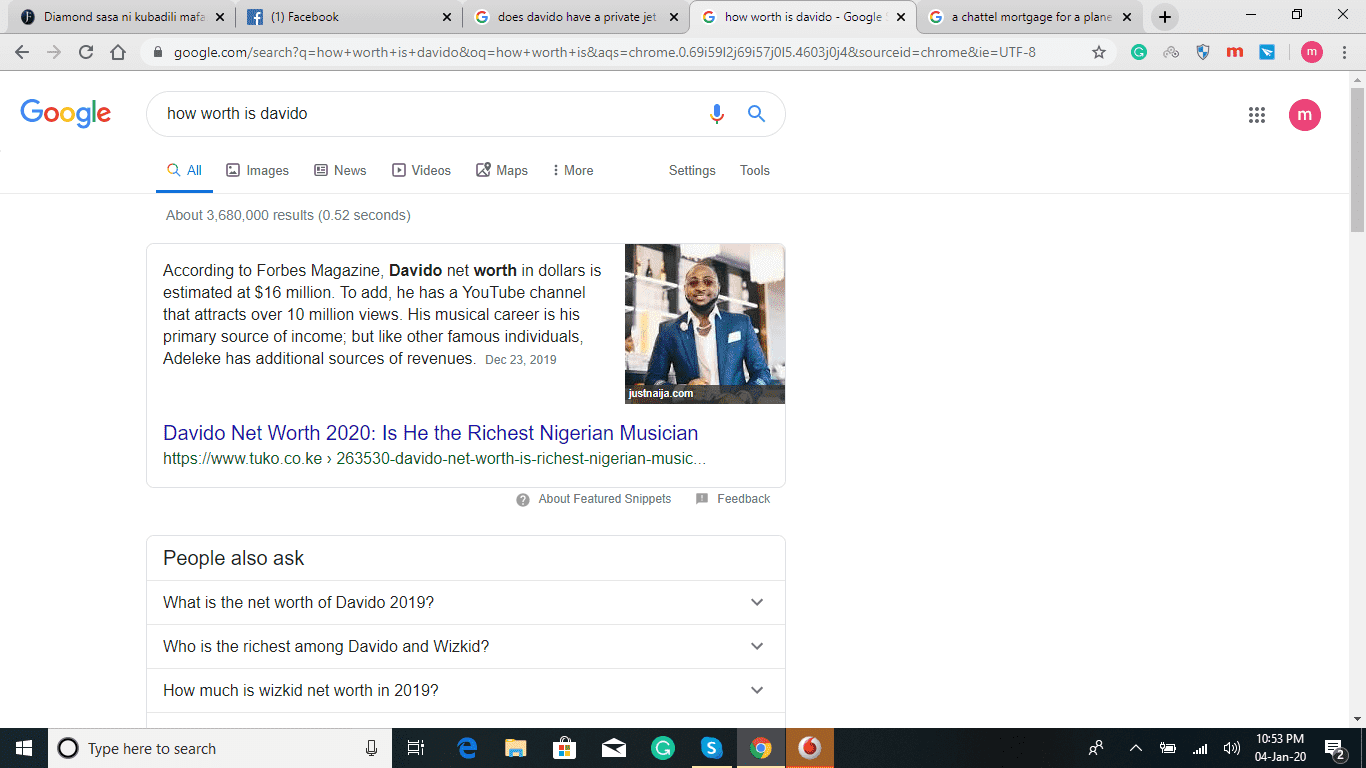Screen dimensions: 1366x768
Task: Open Skype from the taskbar
Action: pyautogui.click(x=711, y=748)
